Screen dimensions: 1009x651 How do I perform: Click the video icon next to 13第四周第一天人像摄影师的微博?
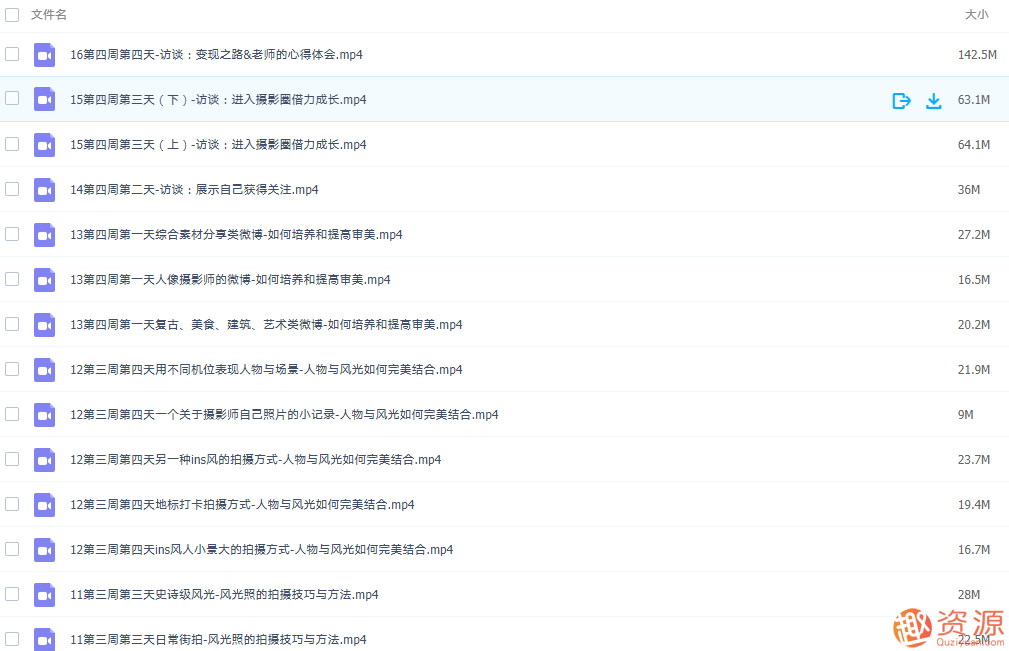click(44, 280)
